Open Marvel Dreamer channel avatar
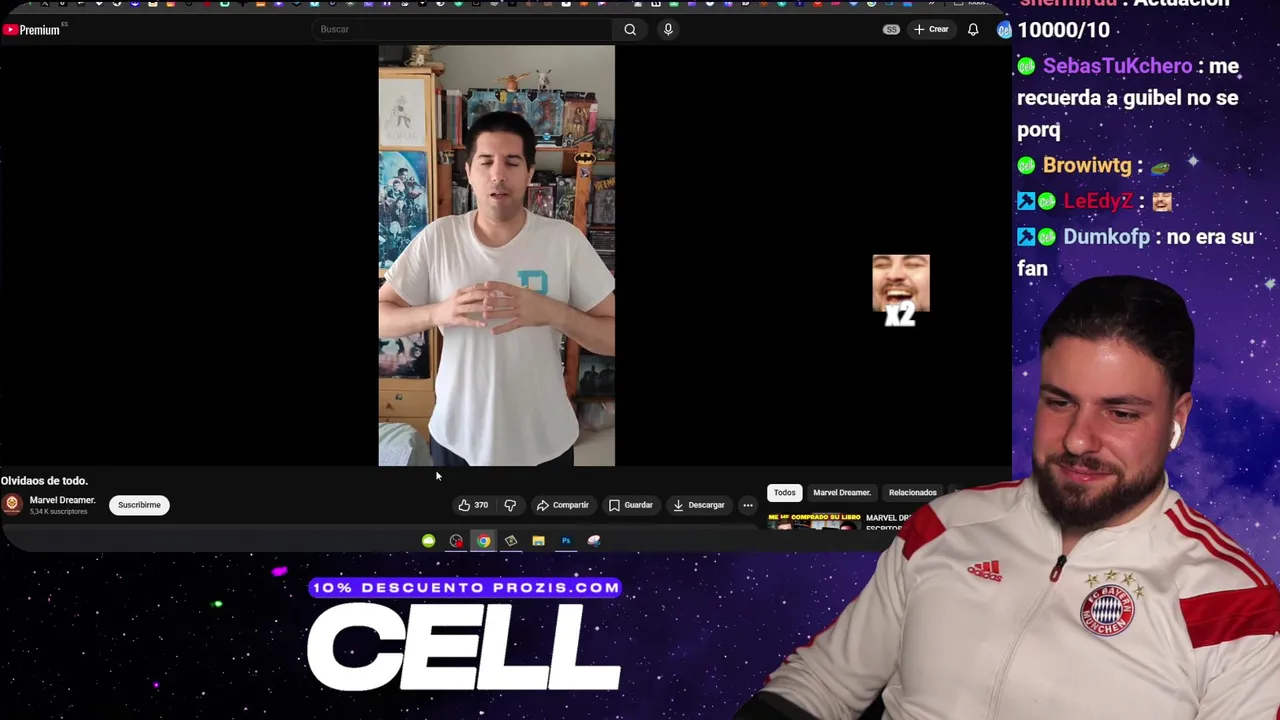This screenshot has width=1280, height=720. [x=12, y=504]
